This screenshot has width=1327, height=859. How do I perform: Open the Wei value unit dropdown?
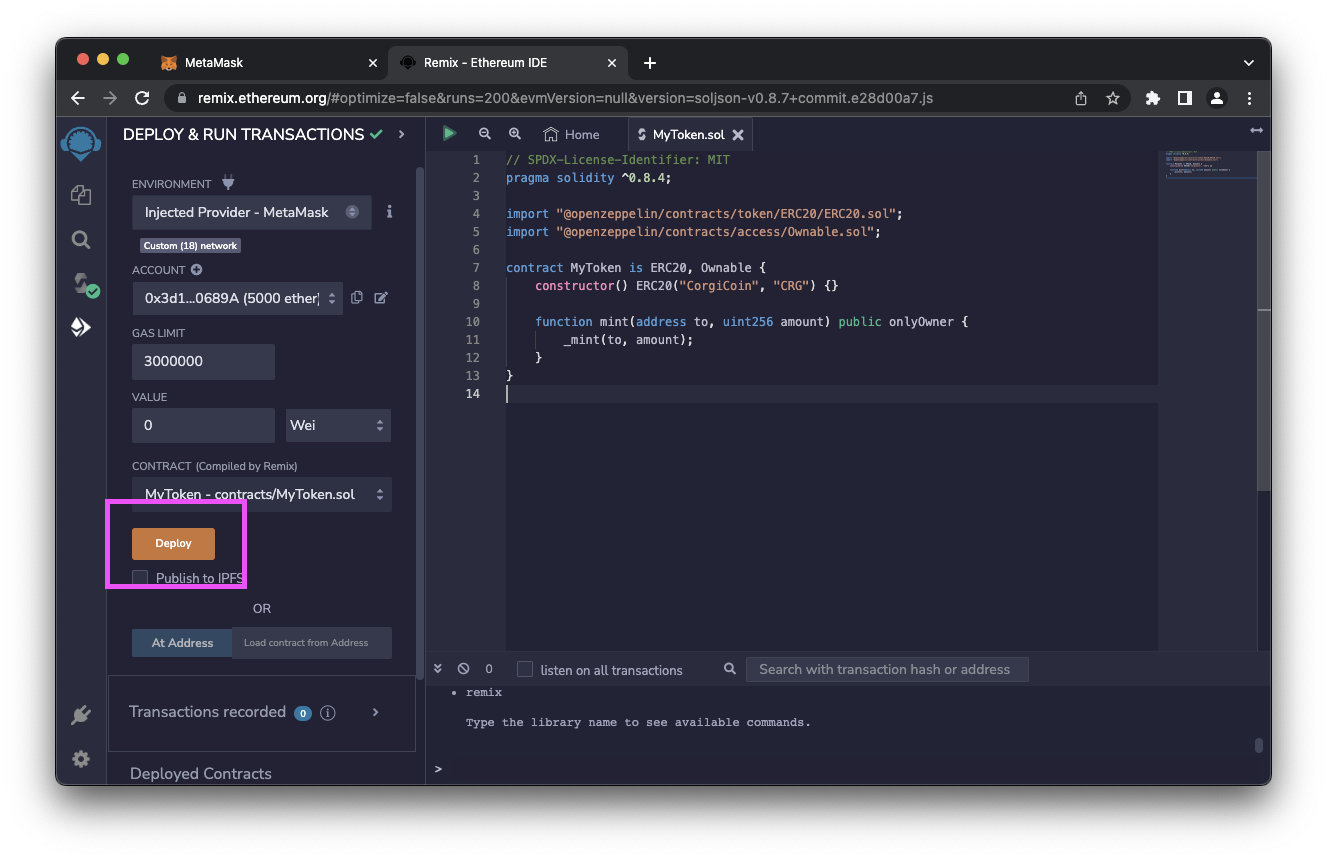click(338, 425)
